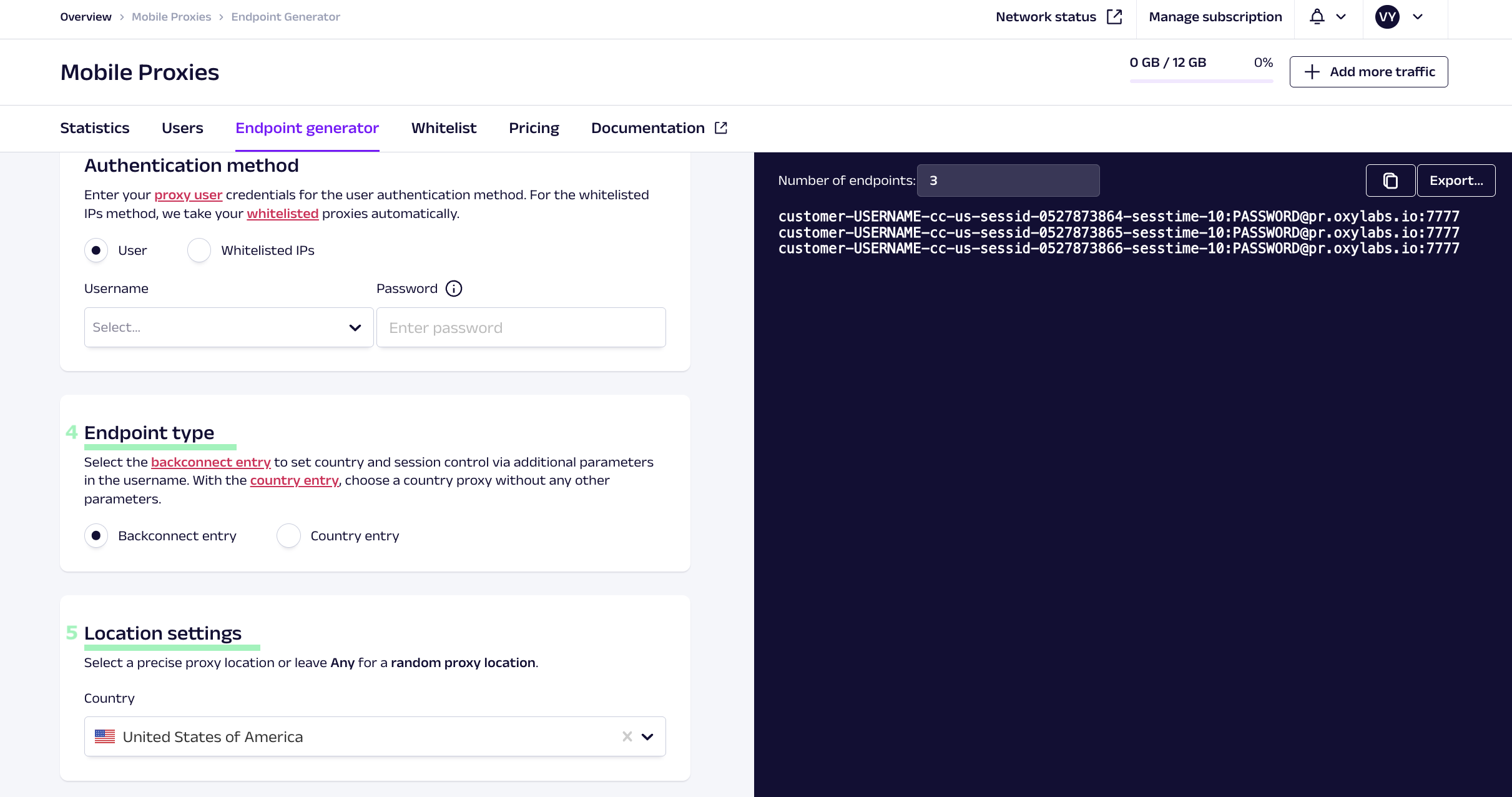Click the Password info icon

pos(454,289)
